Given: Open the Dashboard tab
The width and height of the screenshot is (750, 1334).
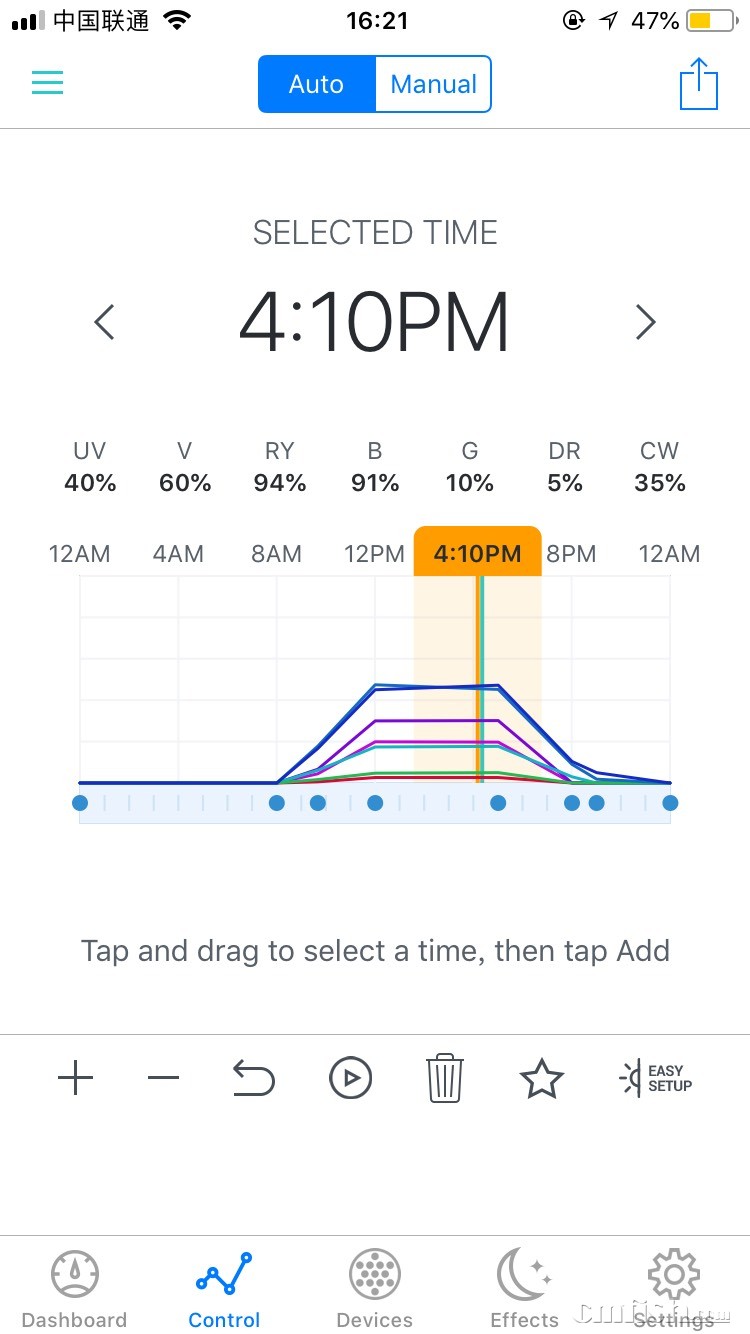Looking at the screenshot, I should (75, 1289).
